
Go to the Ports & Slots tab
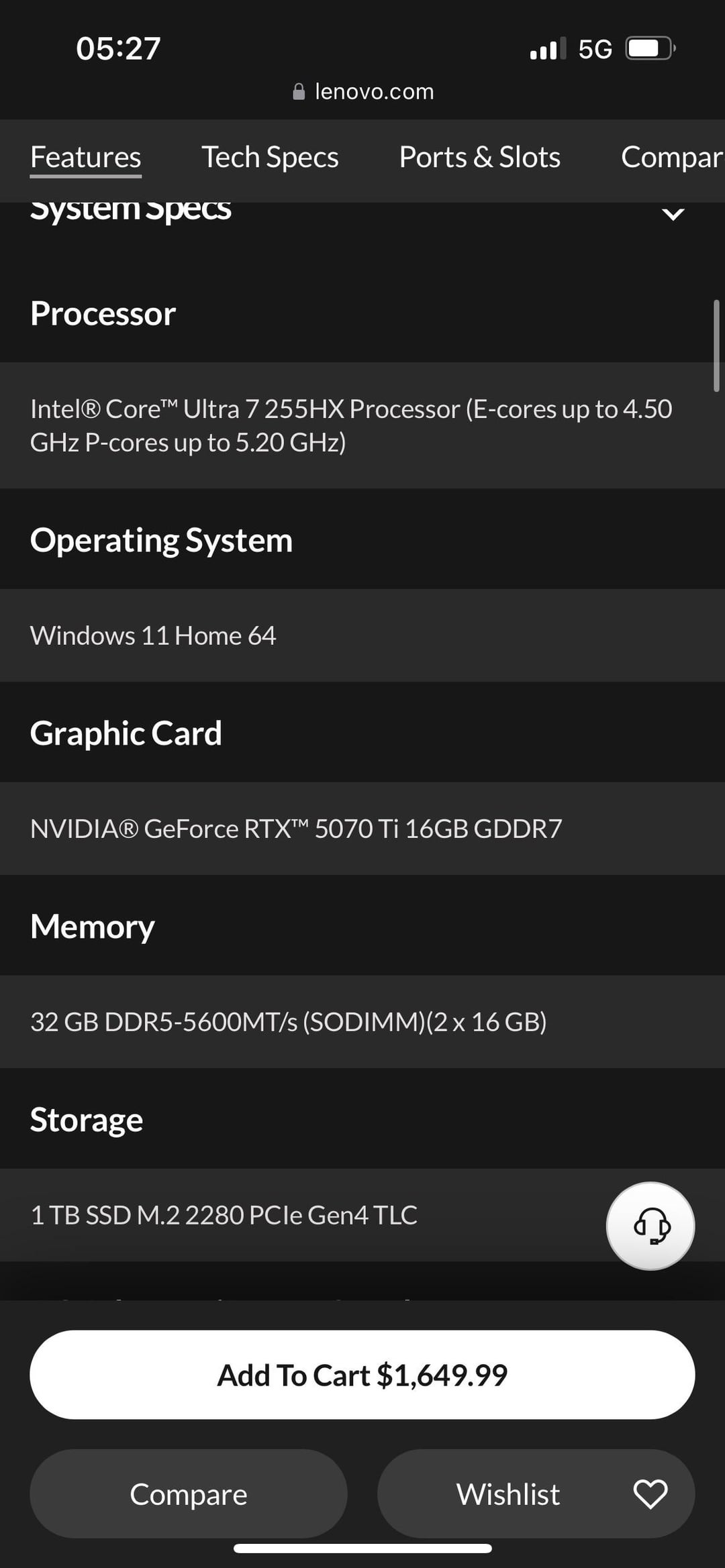tap(479, 158)
